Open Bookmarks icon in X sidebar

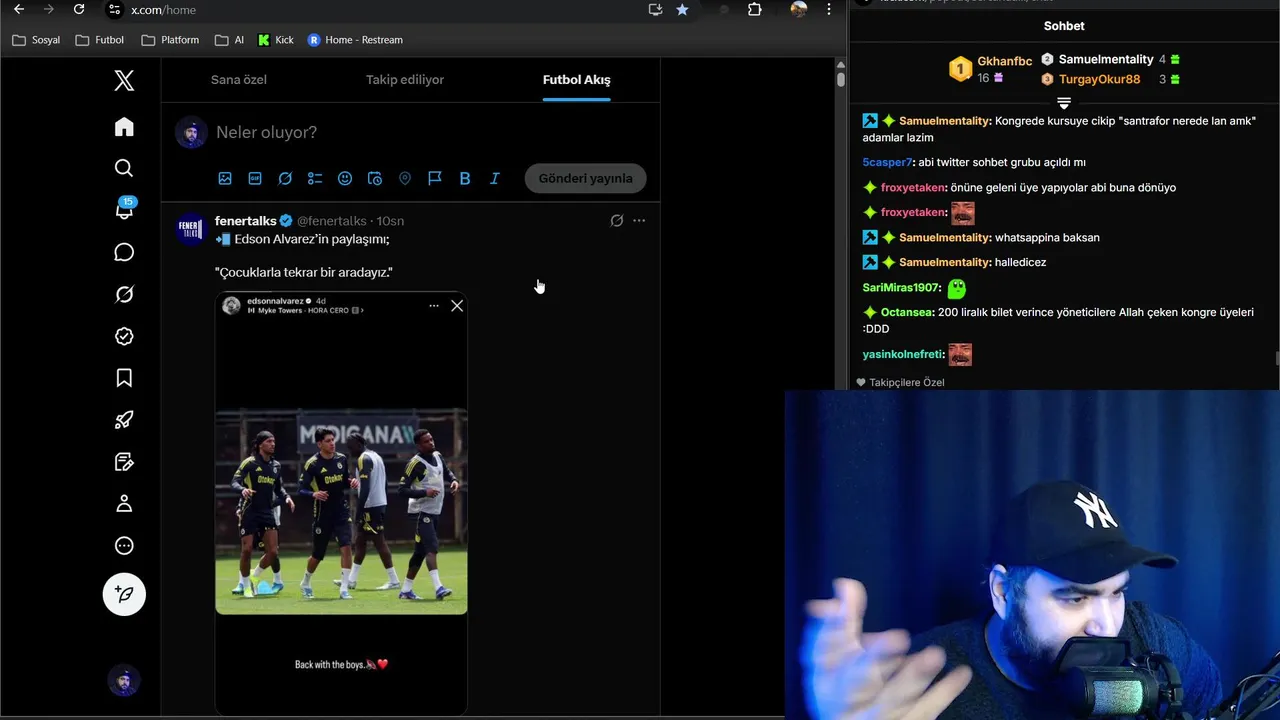(124, 378)
